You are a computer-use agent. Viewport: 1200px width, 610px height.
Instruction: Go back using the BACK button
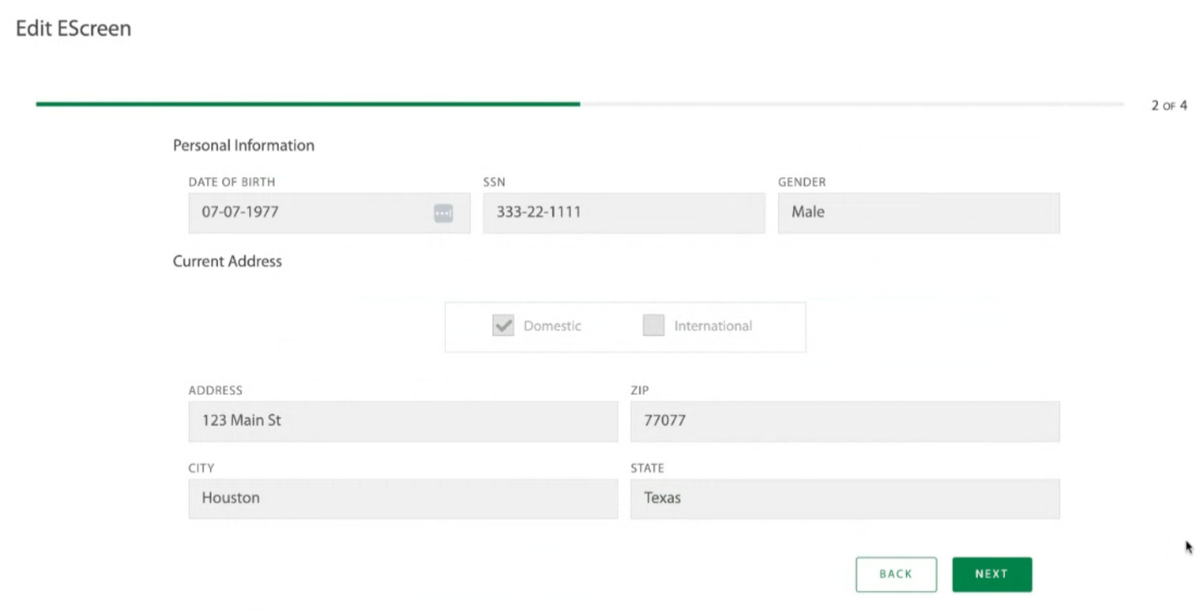(x=895, y=574)
